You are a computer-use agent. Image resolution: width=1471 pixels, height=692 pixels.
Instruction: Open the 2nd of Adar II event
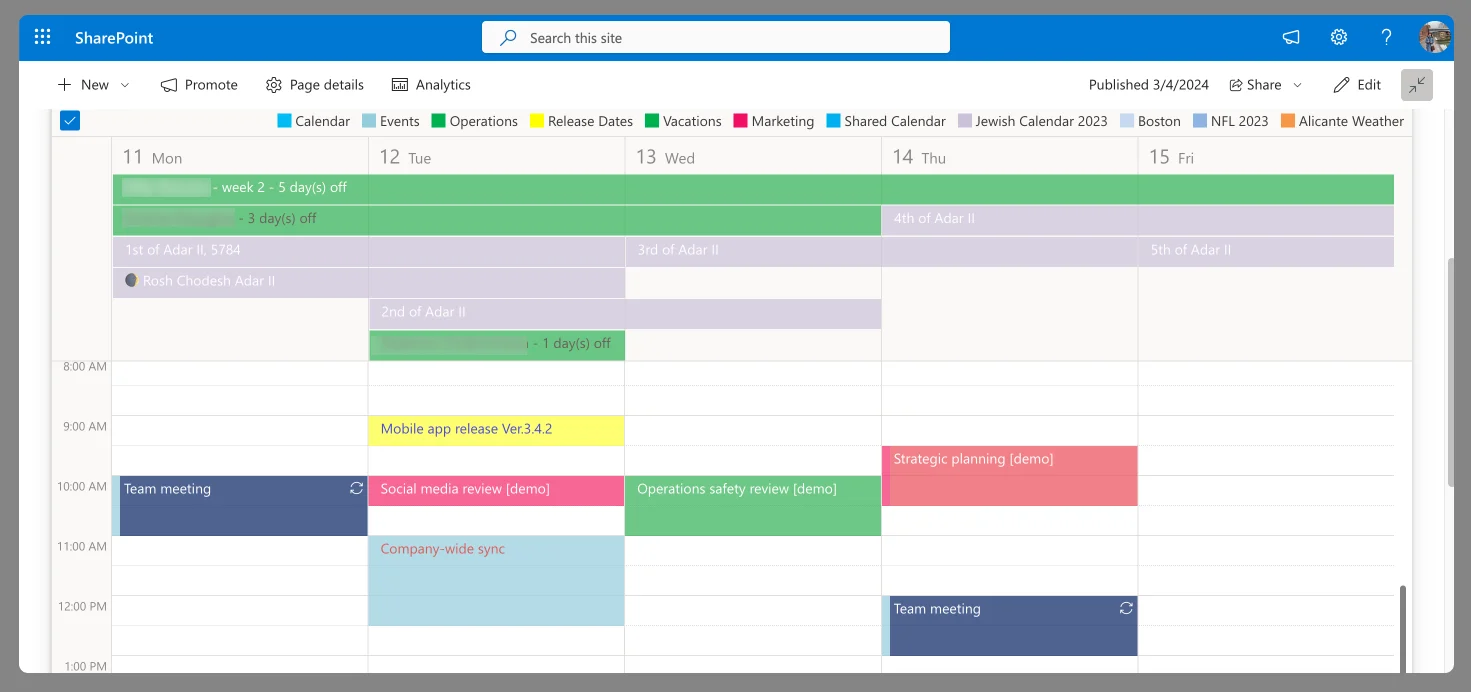pyautogui.click(x=625, y=313)
